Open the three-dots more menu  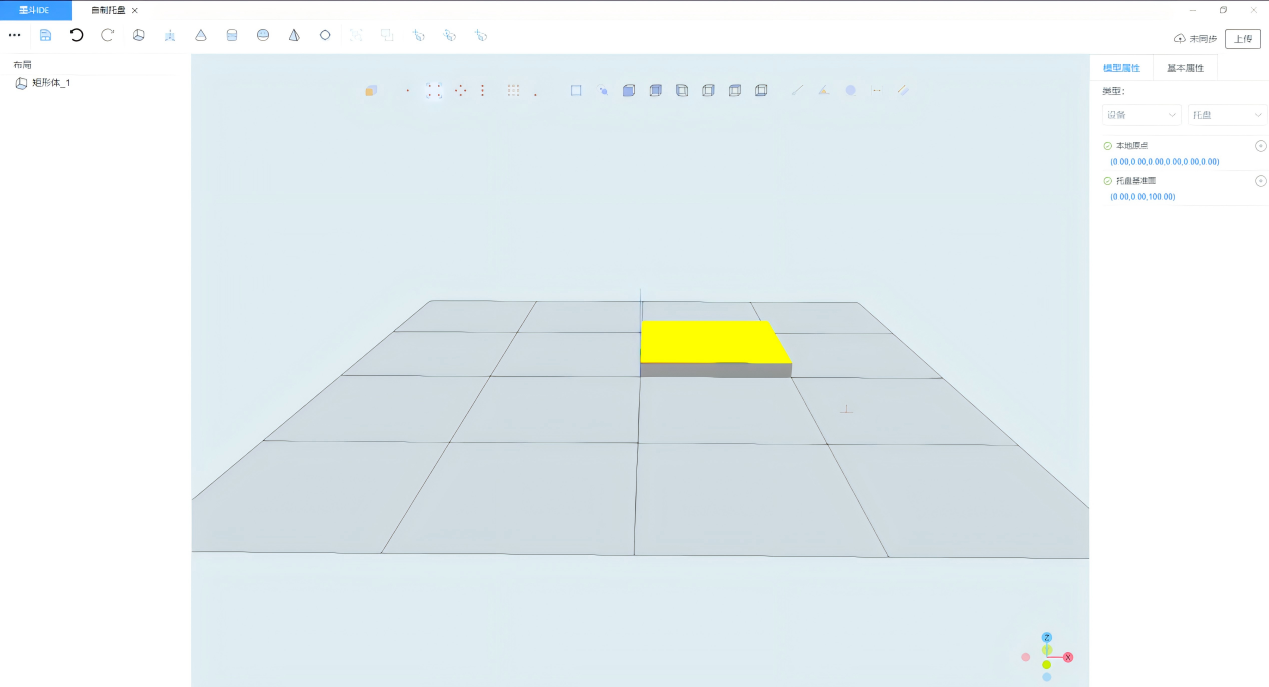(x=14, y=35)
